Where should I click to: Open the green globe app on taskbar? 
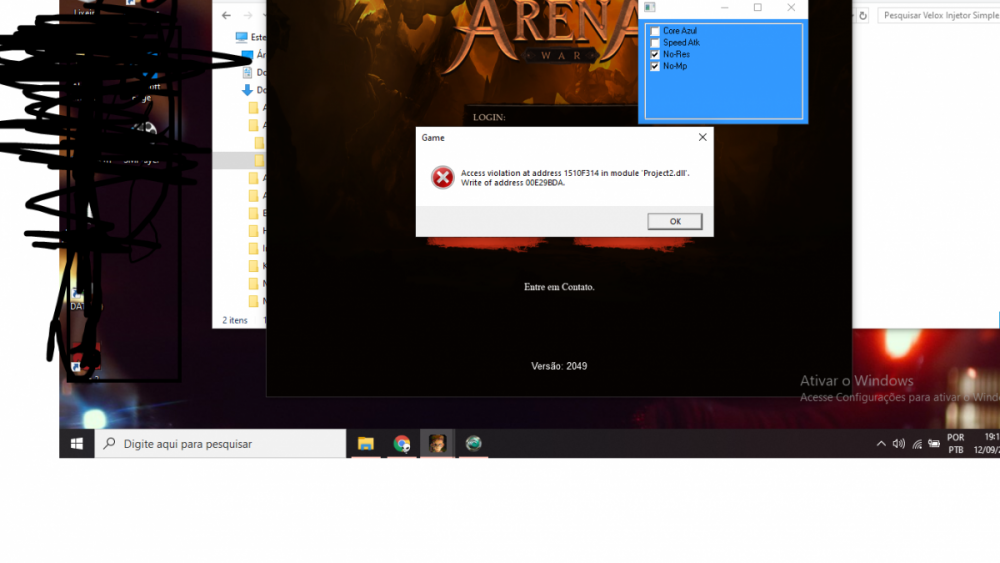(x=473, y=444)
